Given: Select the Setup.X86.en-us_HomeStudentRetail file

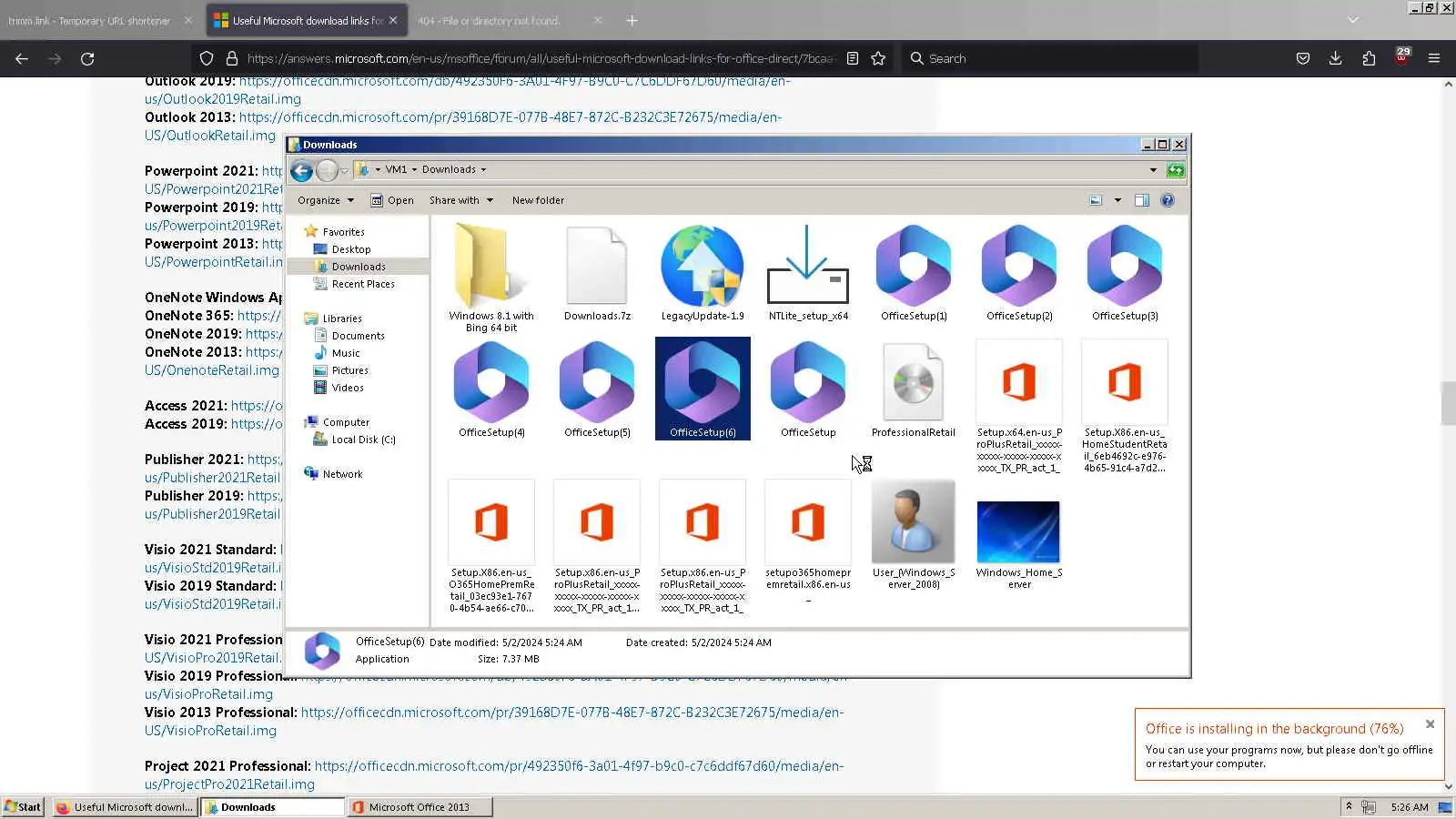Looking at the screenshot, I should pos(1125,407).
